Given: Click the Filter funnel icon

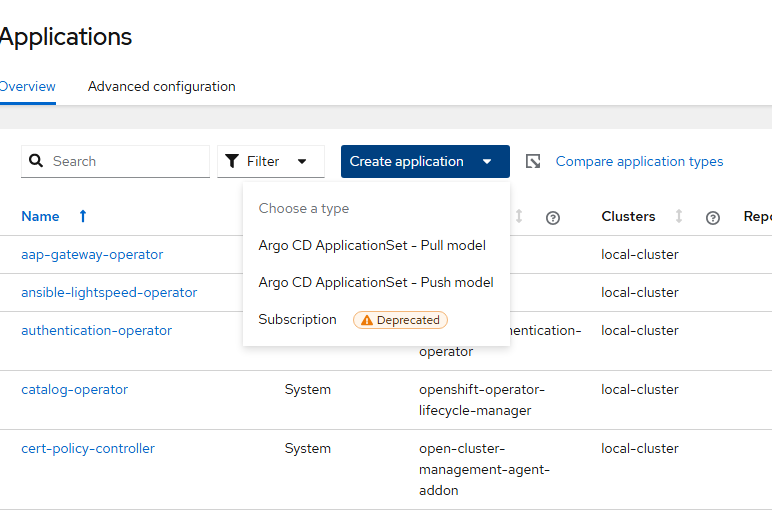Looking at the screenshot, I should click(x=232, y=161).
